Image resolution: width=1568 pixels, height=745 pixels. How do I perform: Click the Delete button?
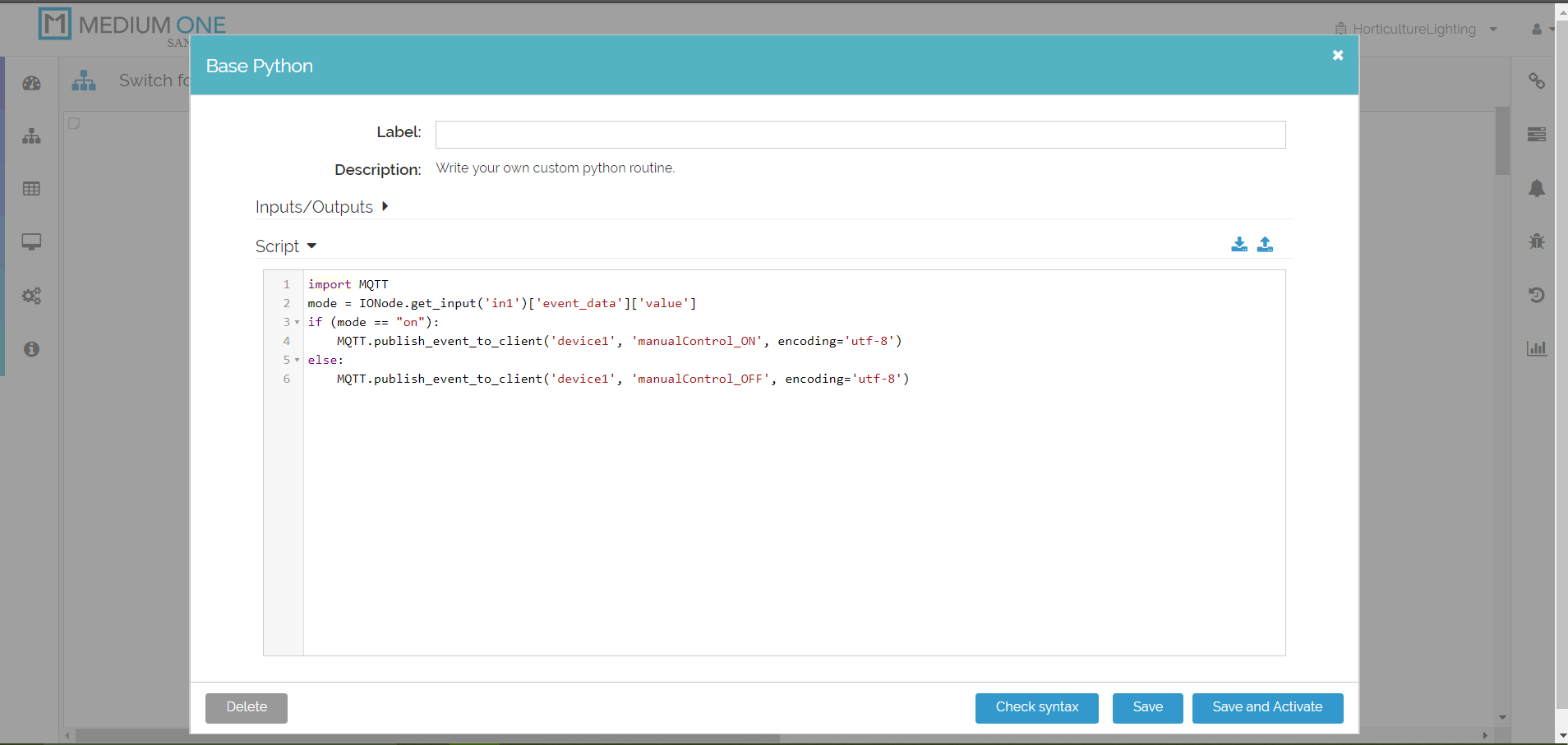tap(247, 707)
